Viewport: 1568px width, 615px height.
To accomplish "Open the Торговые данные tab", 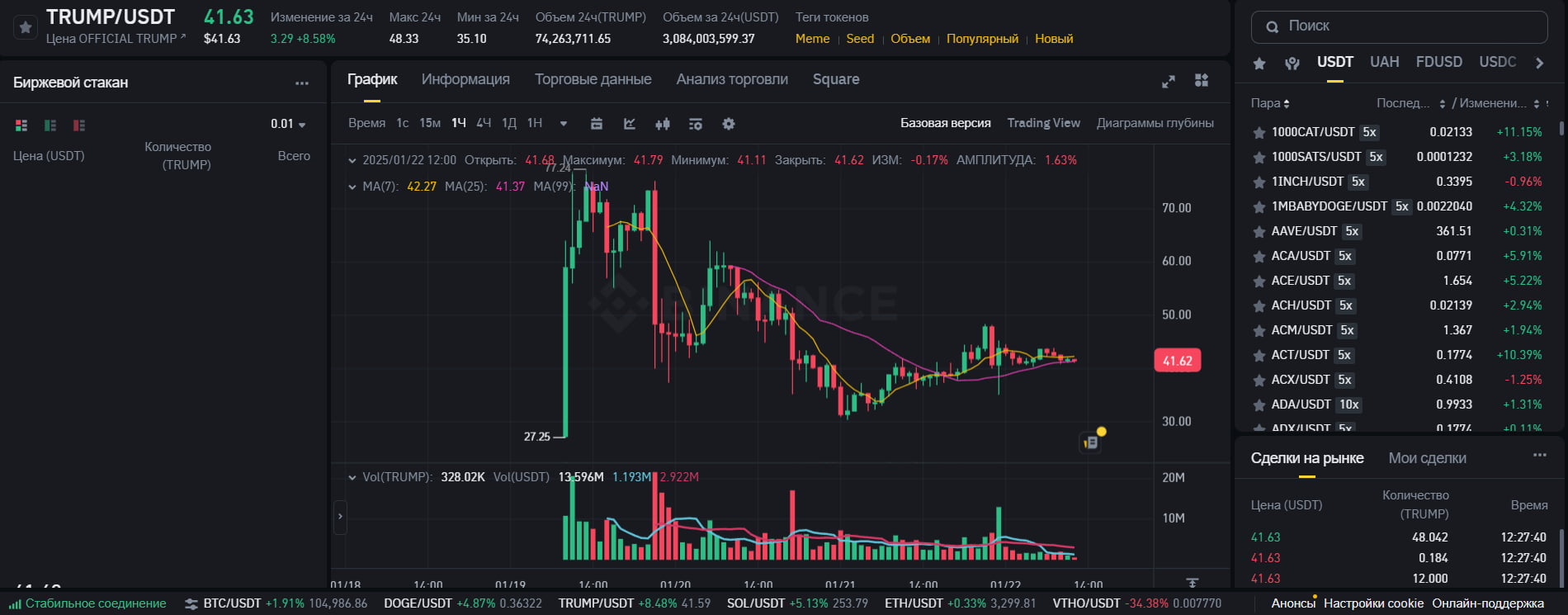I will click(x=593, y=79).
